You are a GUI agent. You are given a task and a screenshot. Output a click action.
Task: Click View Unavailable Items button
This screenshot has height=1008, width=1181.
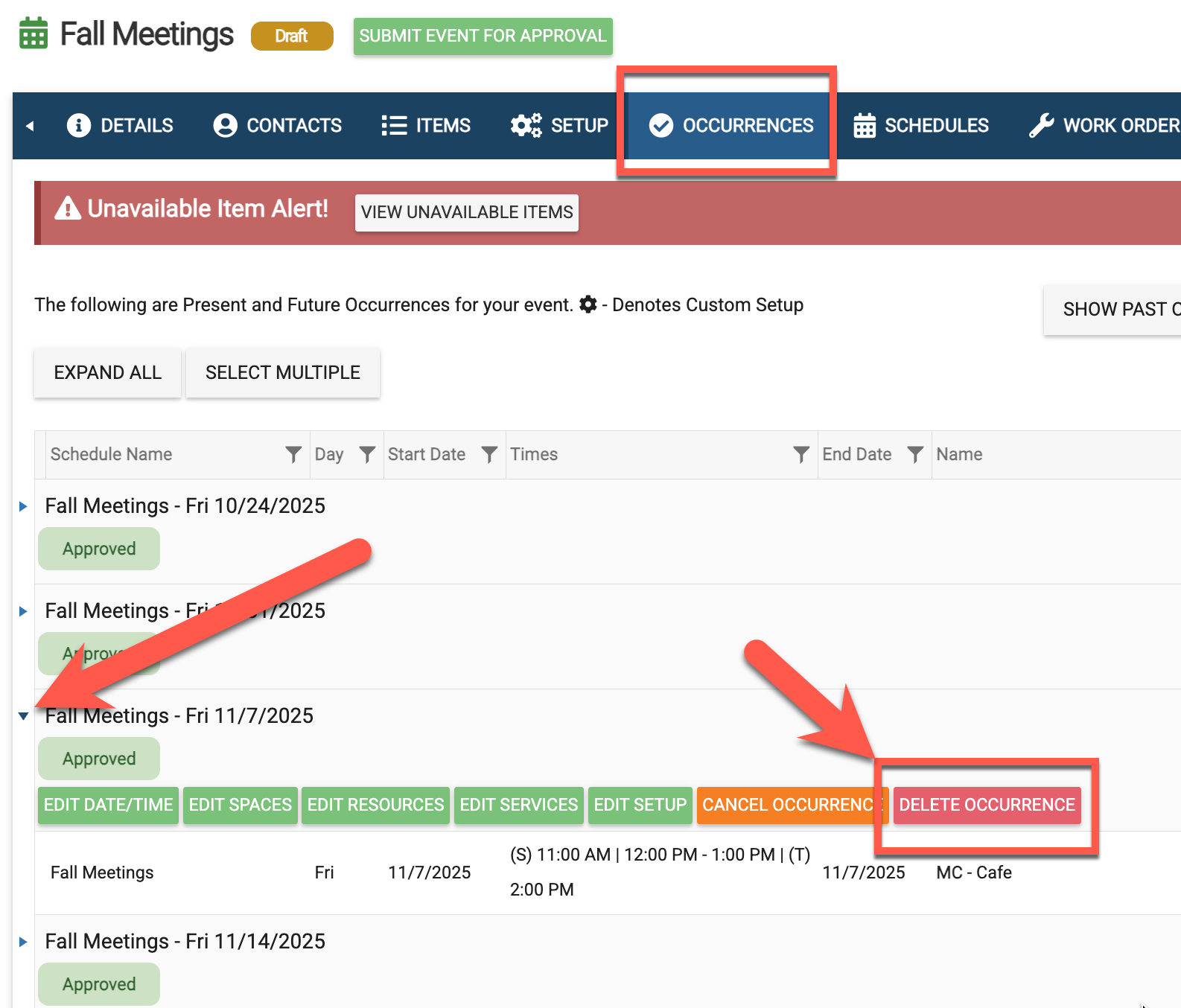tap(467, 212)
